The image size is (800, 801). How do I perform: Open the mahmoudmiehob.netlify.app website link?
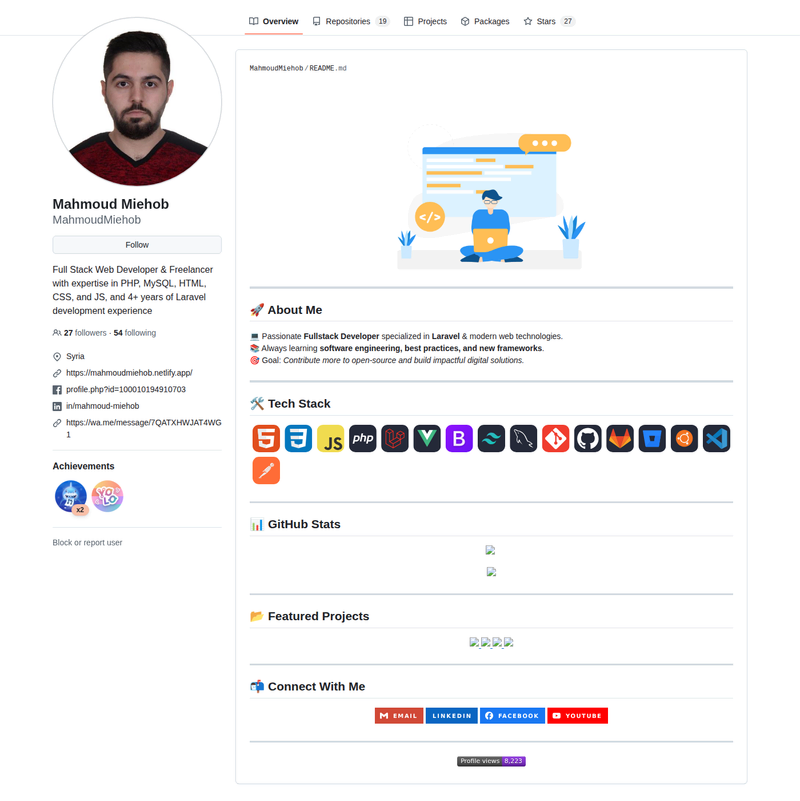(x=129, y=373)
